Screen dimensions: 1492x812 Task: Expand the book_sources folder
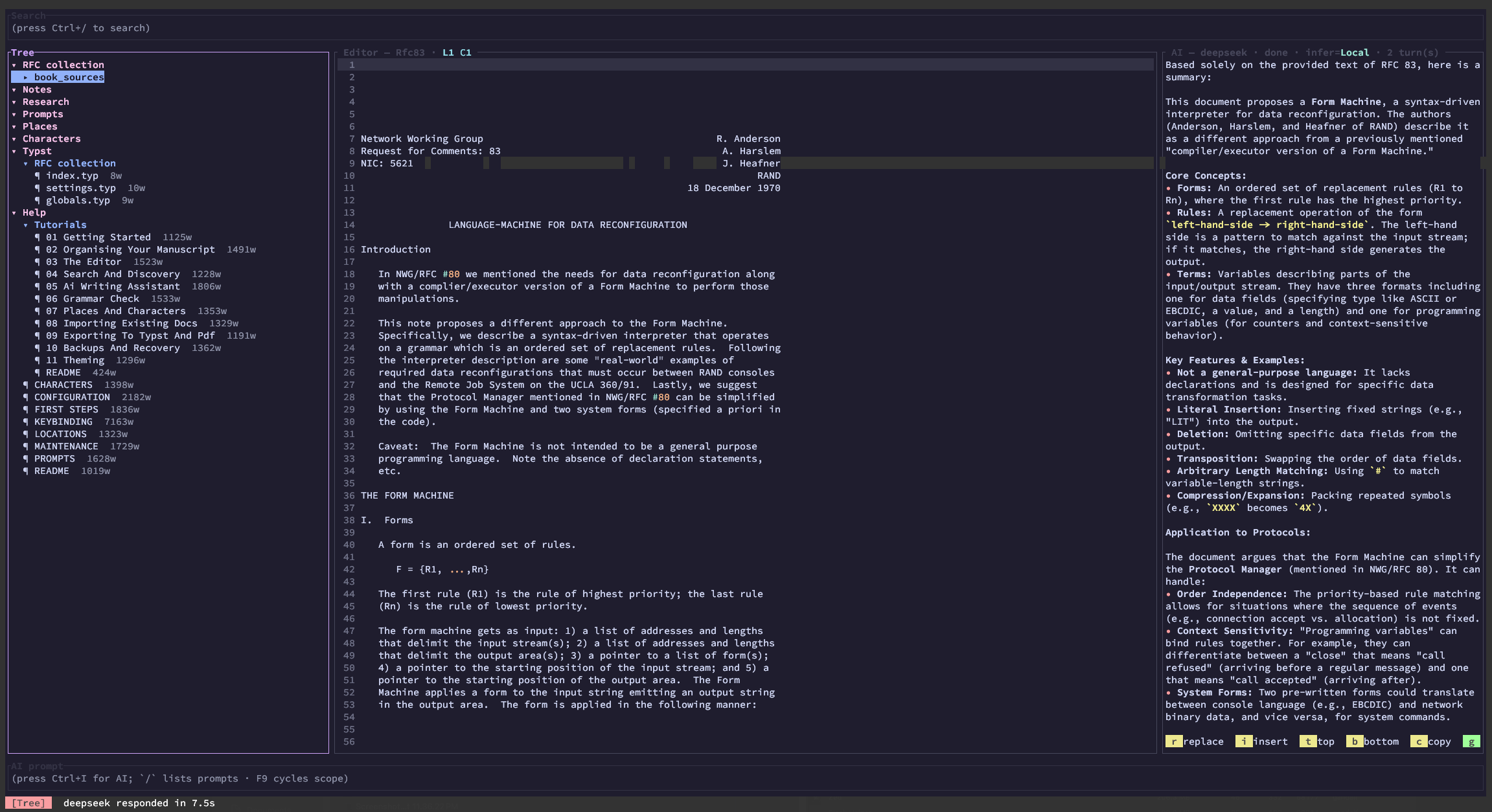(25, 77)
